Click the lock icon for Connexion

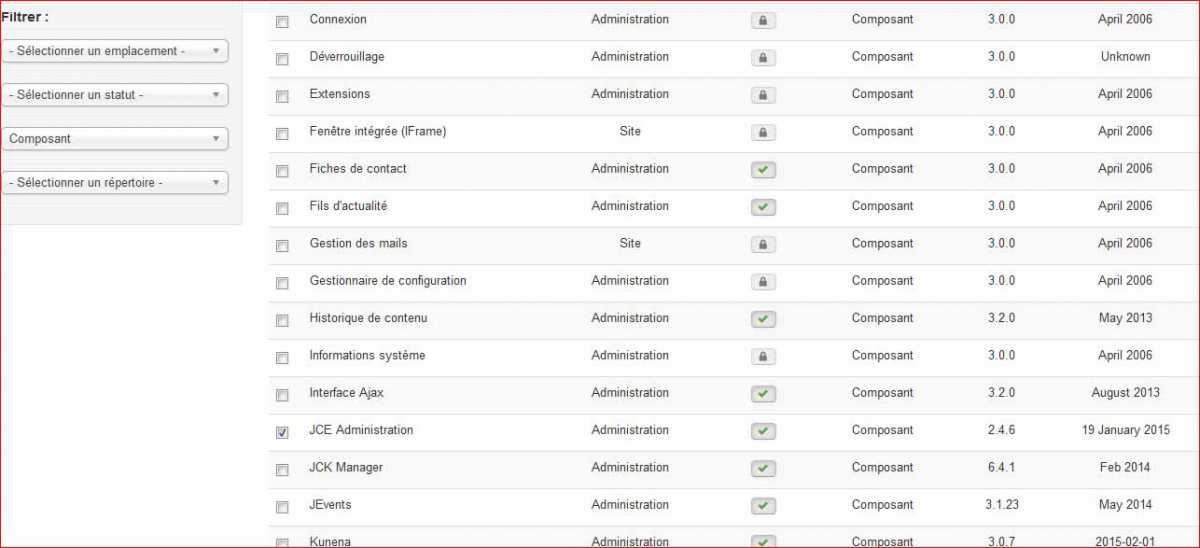point(763,20)
